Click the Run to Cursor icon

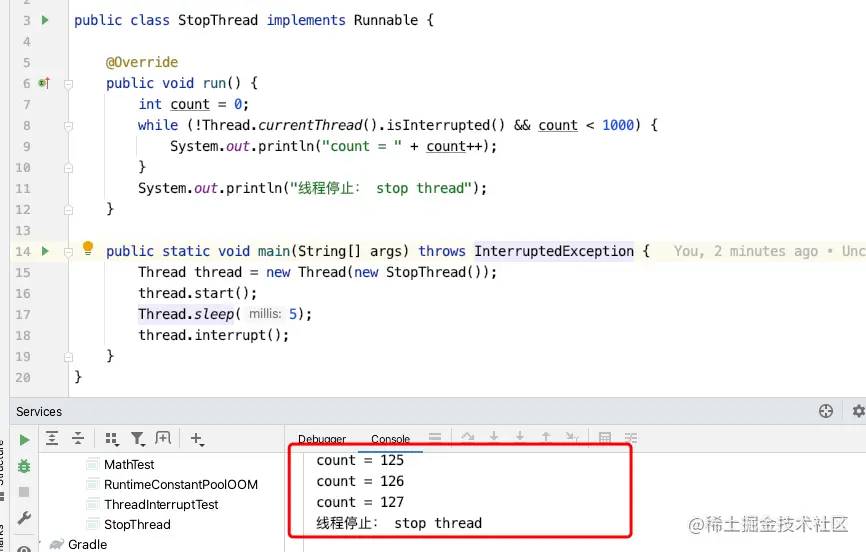point(572,438)
